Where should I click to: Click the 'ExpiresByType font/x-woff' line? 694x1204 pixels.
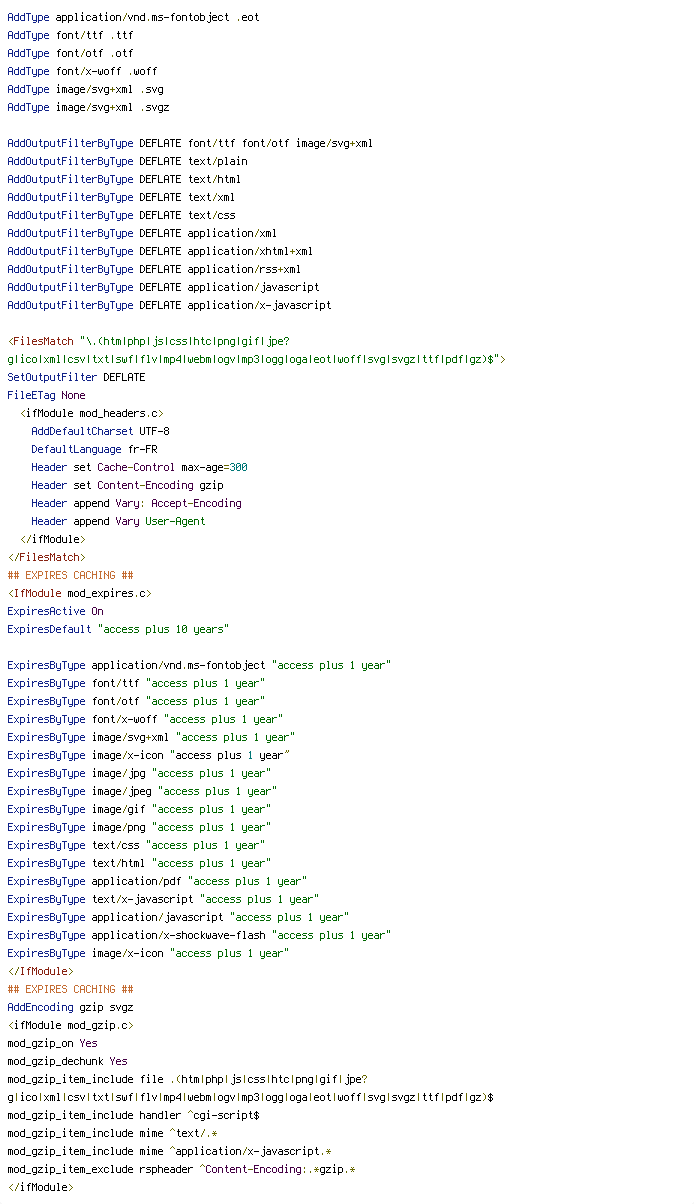[145, 719]
